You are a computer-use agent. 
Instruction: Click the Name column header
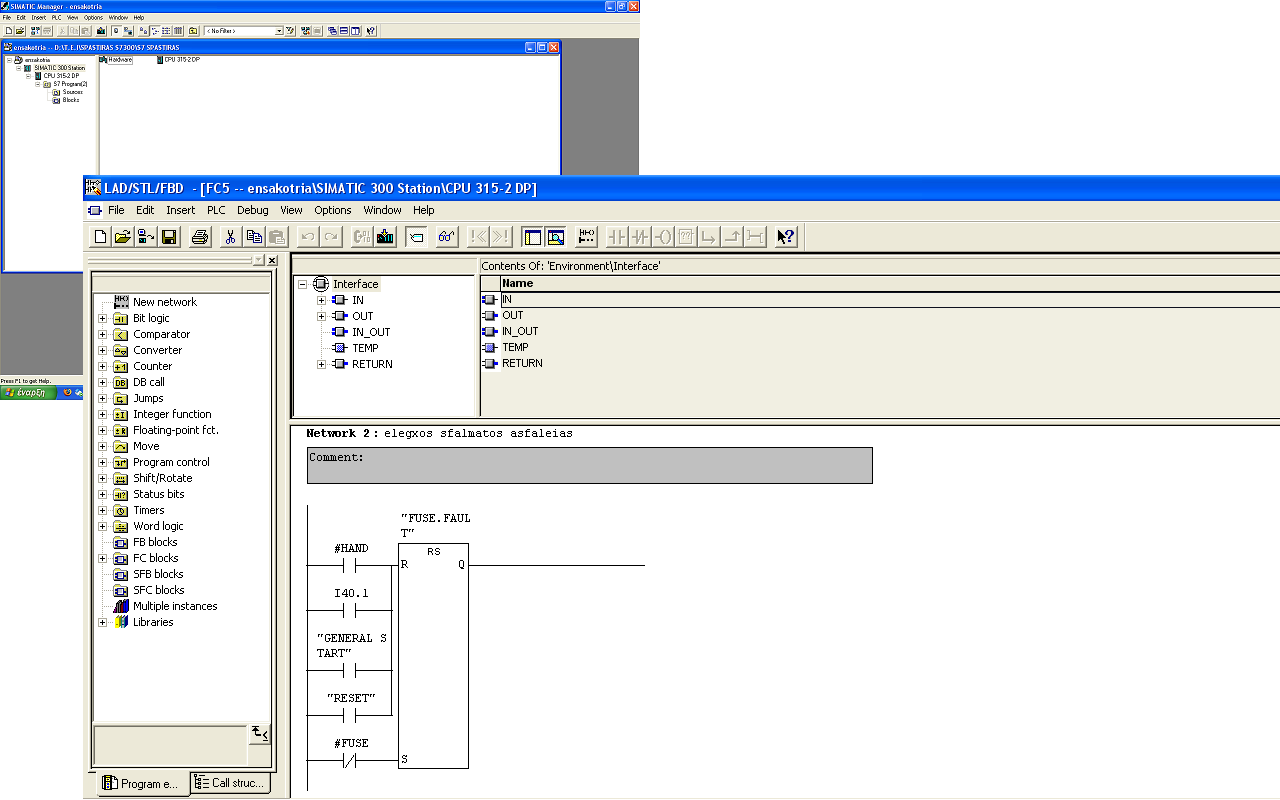click(890, 283)
